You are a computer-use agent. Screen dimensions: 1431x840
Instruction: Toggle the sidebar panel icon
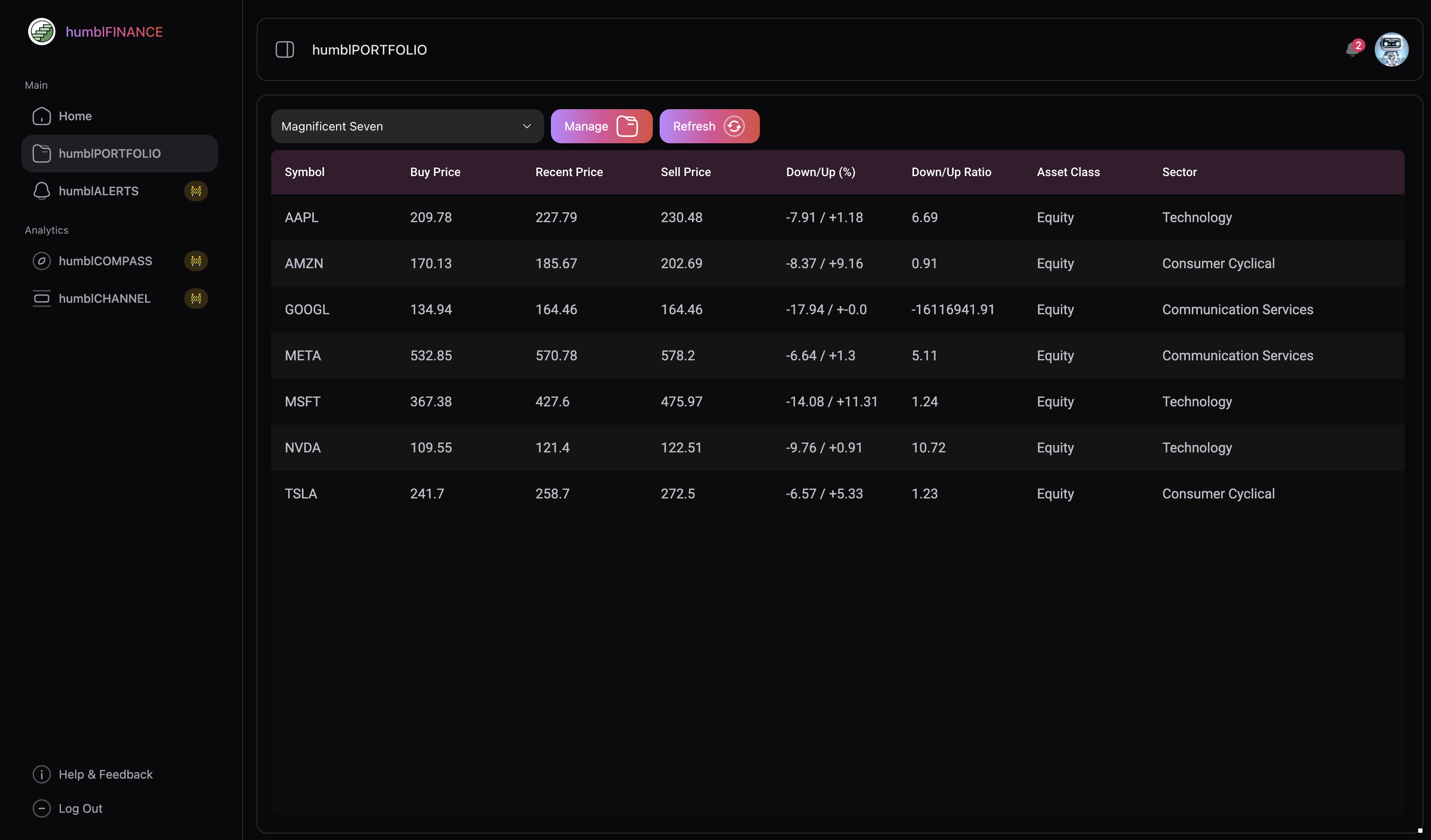coord(284,49)
